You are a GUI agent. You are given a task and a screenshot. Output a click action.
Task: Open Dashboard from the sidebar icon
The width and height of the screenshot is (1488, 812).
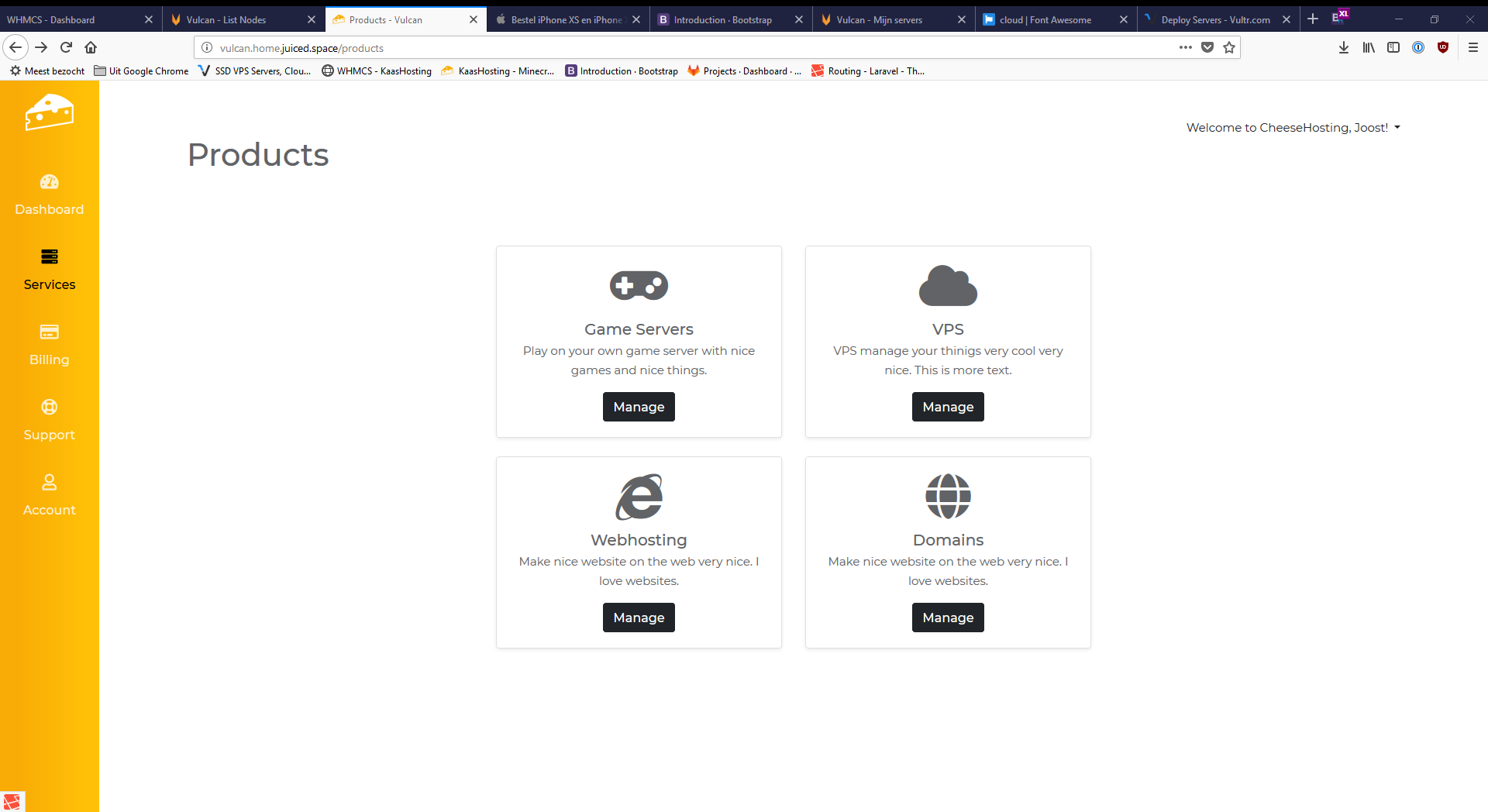click(49, 182)
